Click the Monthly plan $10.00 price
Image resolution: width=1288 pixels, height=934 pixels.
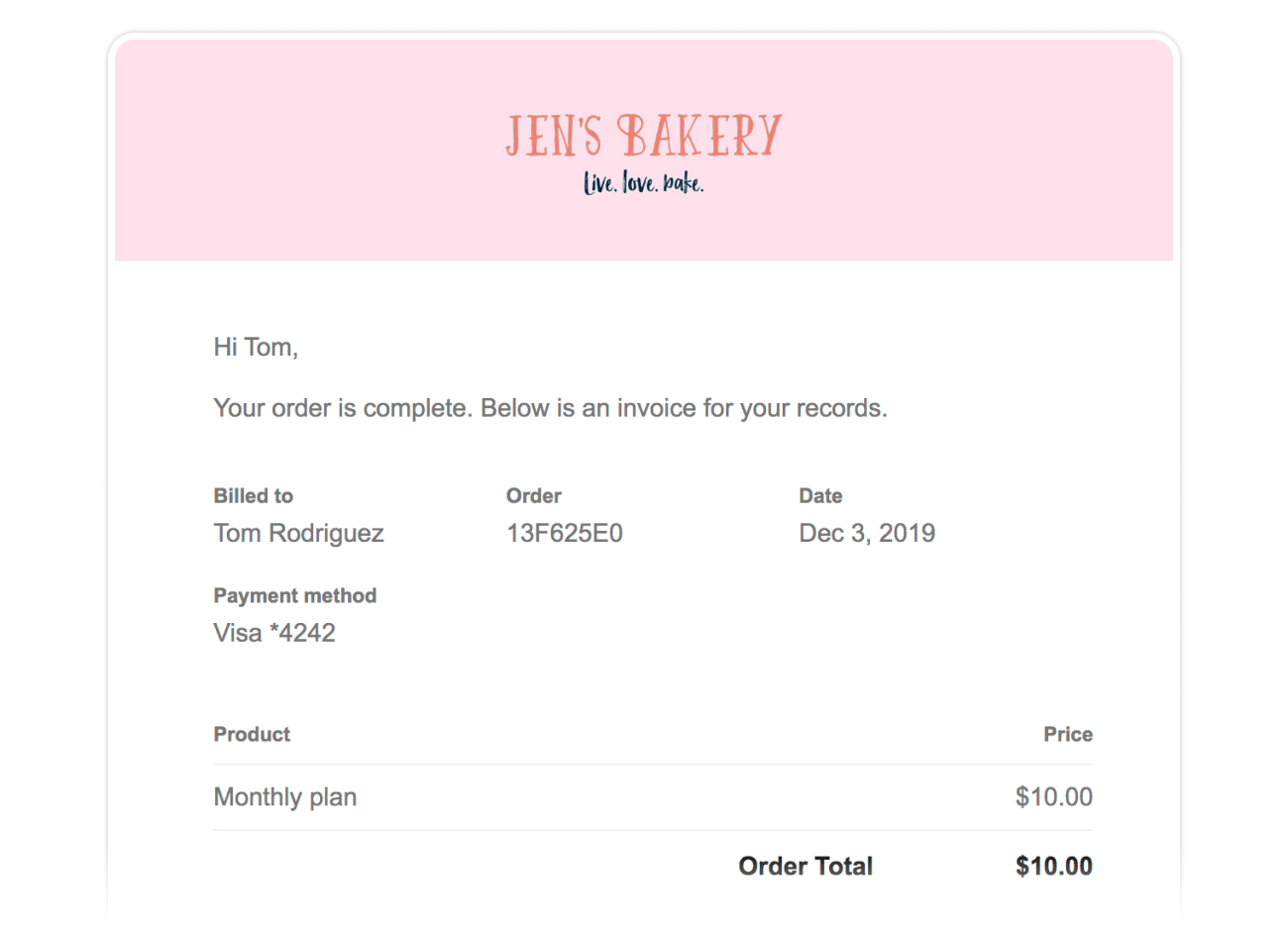(x=1053, y=797)
